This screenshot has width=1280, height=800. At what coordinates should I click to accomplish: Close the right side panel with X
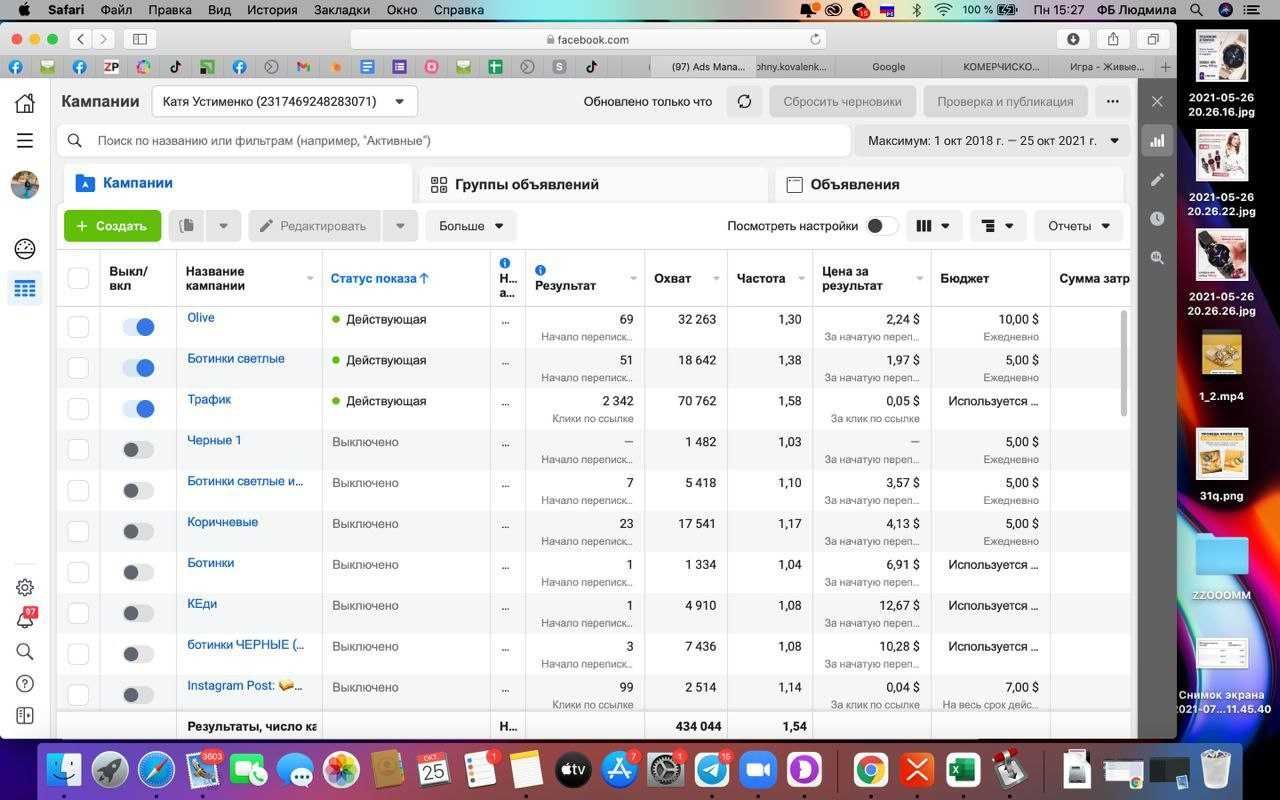point(1157,101)
